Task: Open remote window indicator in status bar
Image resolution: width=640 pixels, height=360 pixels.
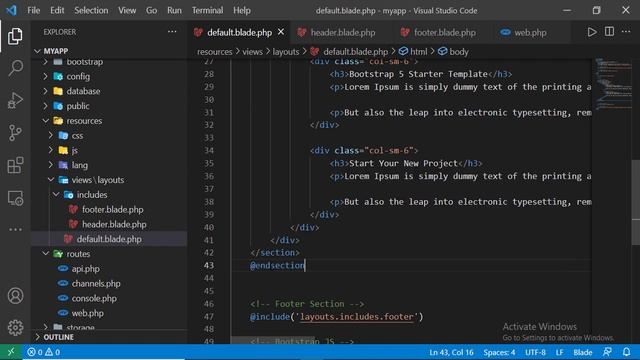Action: pyautogui.click(x=11, y=352)
